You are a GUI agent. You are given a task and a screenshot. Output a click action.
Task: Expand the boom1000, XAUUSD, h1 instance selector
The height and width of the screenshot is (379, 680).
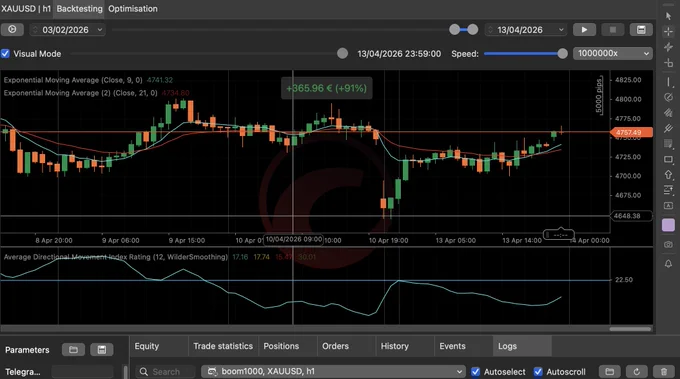point(333,372)
